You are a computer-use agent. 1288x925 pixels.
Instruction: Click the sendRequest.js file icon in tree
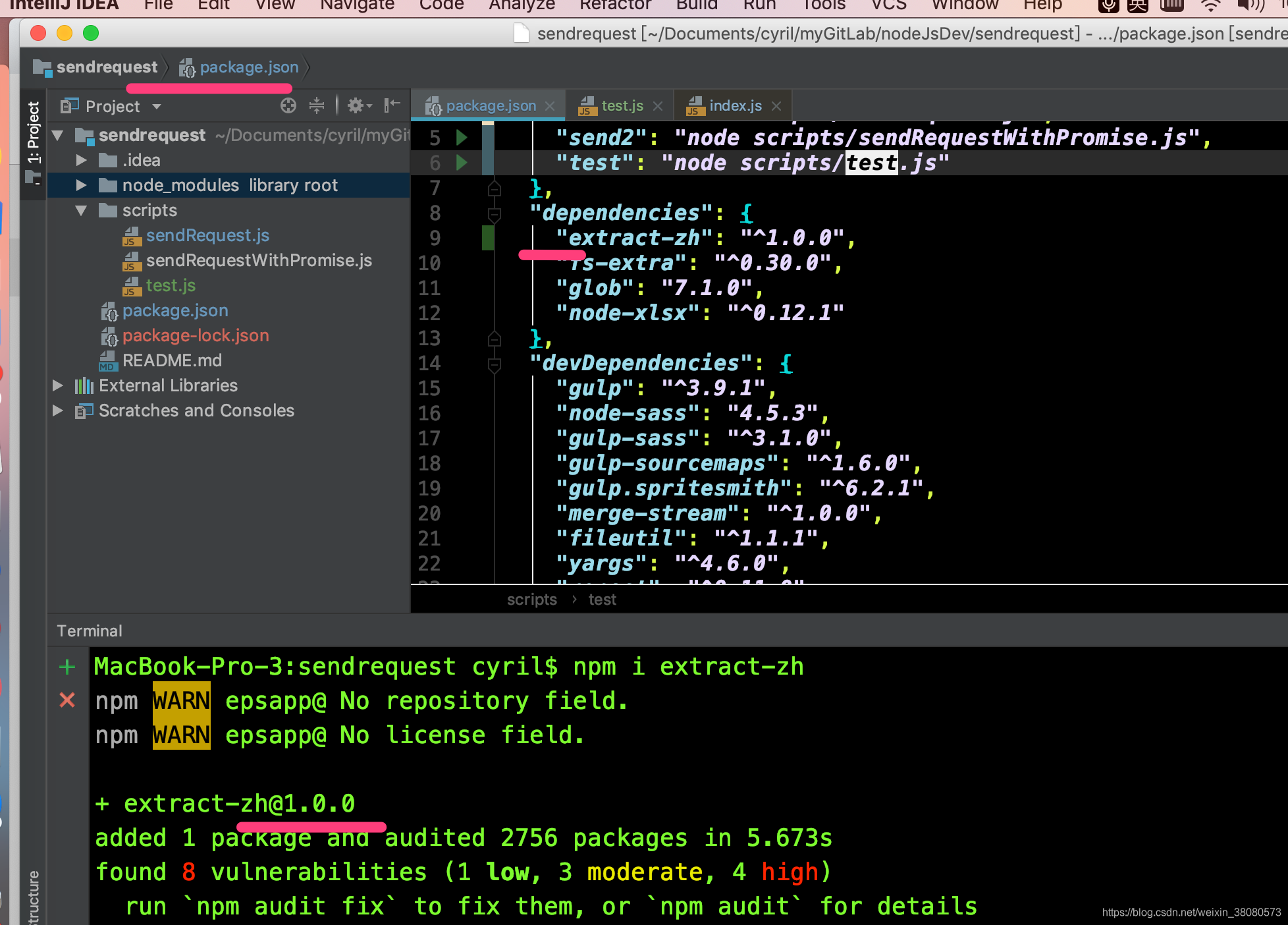tap(132, 236)
